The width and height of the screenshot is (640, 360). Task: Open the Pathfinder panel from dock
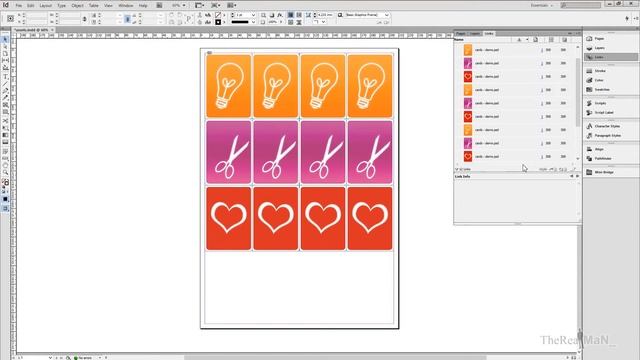coord(611,158)
